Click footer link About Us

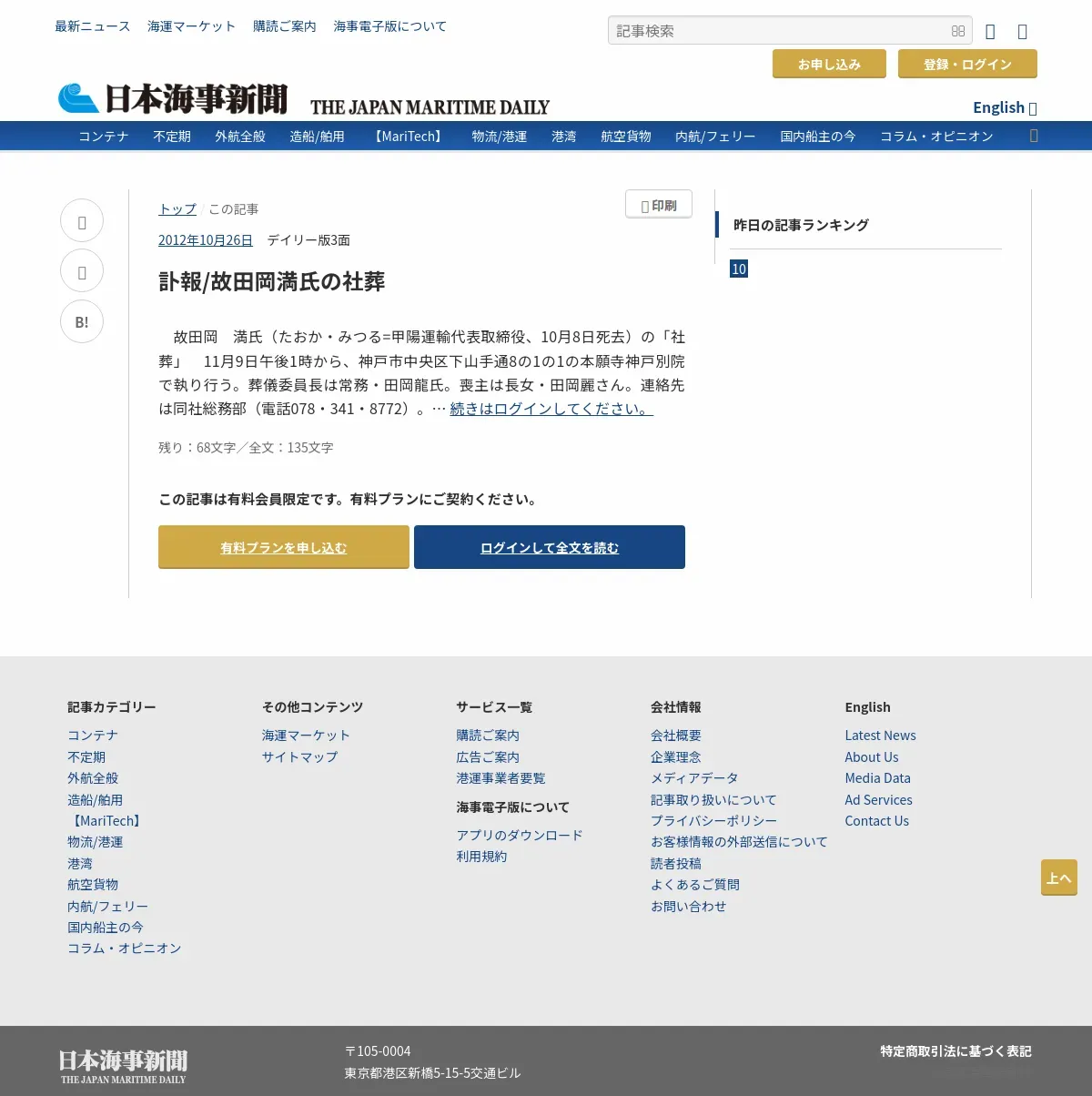pyautogui.click(x=871, y=756)
